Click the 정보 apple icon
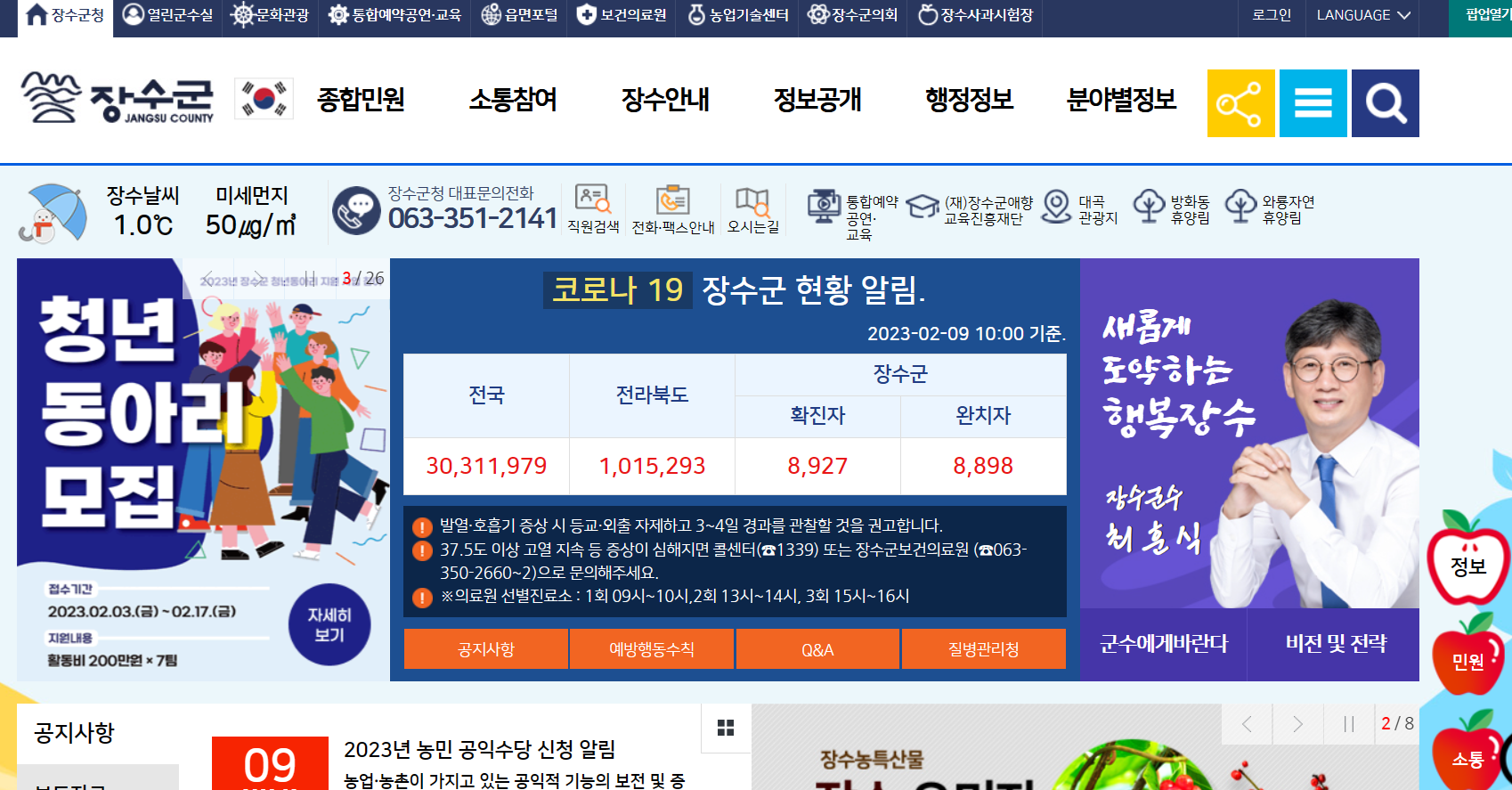 [x=1468, y=558]
